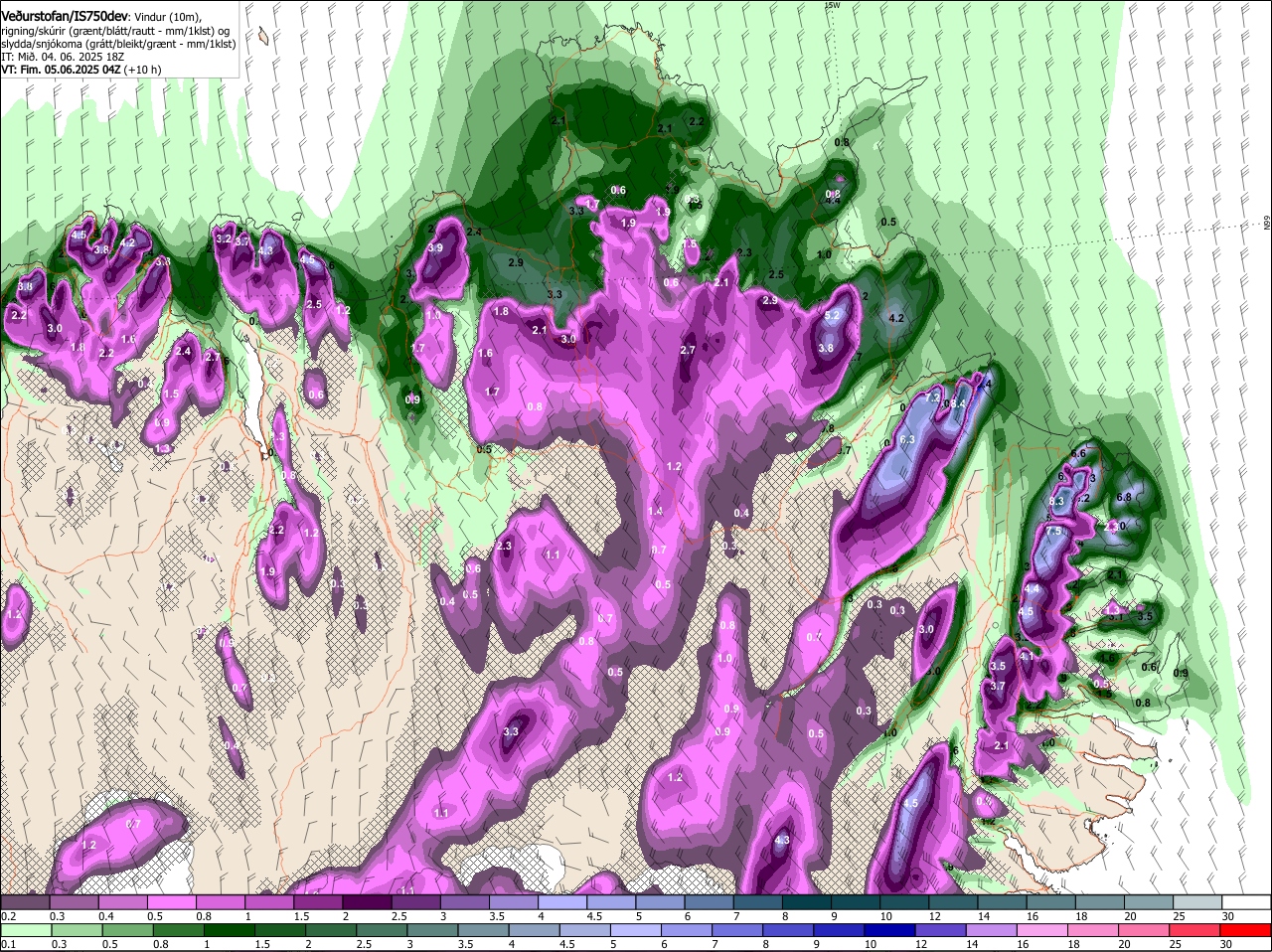The image size is (1272, 952).
Task: Click the '7.5' precipitation value on the map
Action: pos(1054,532)
